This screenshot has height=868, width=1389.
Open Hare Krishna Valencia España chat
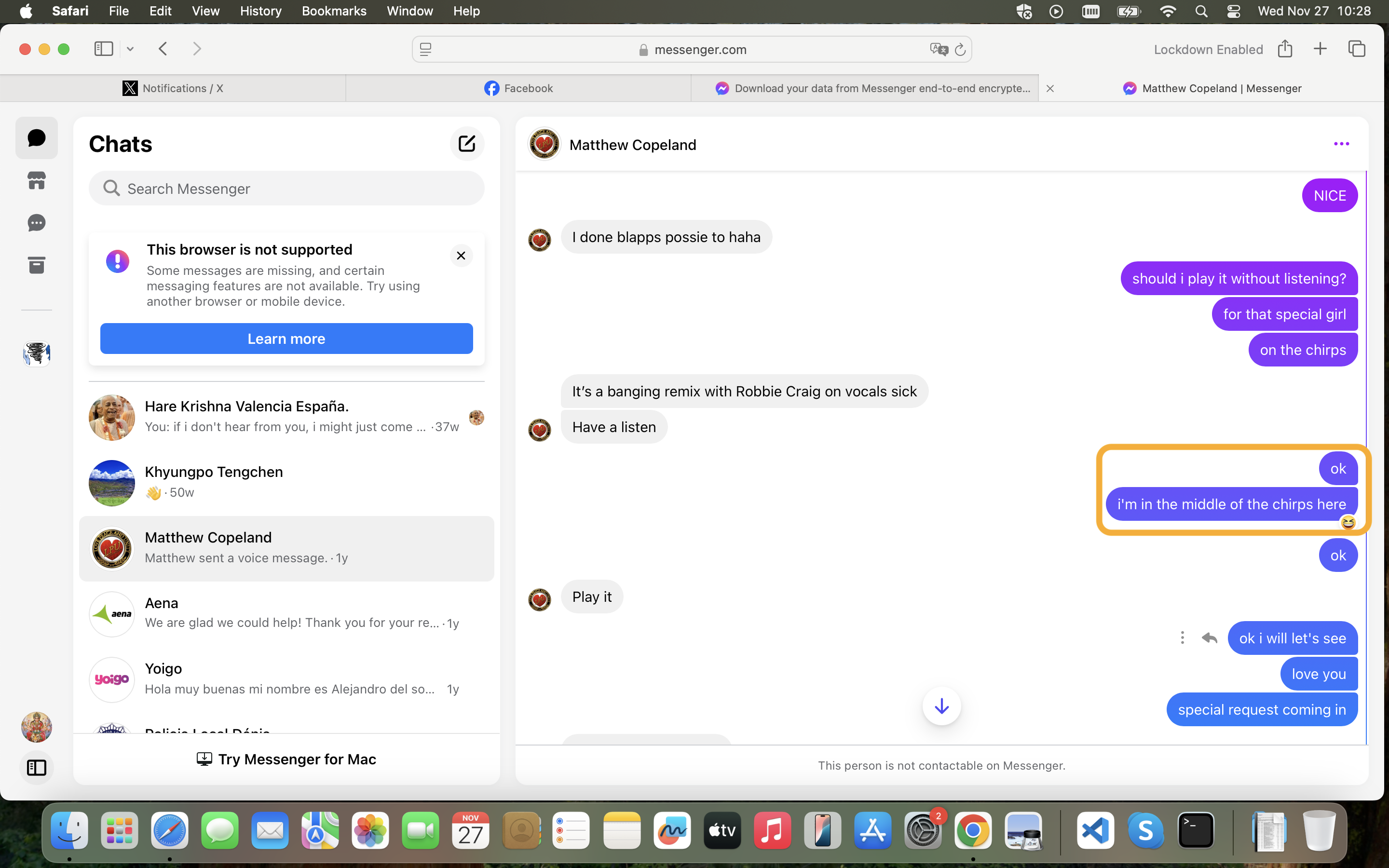[x=286, y=417]
